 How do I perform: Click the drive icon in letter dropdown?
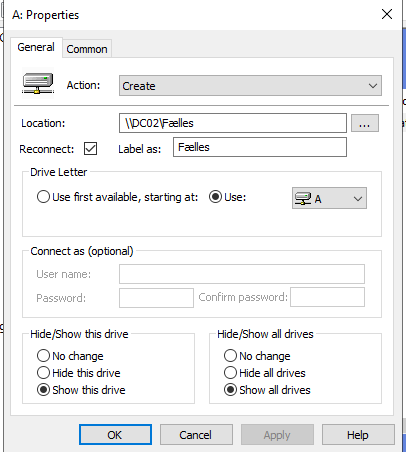pyautogui.click(x=303, y=198)
